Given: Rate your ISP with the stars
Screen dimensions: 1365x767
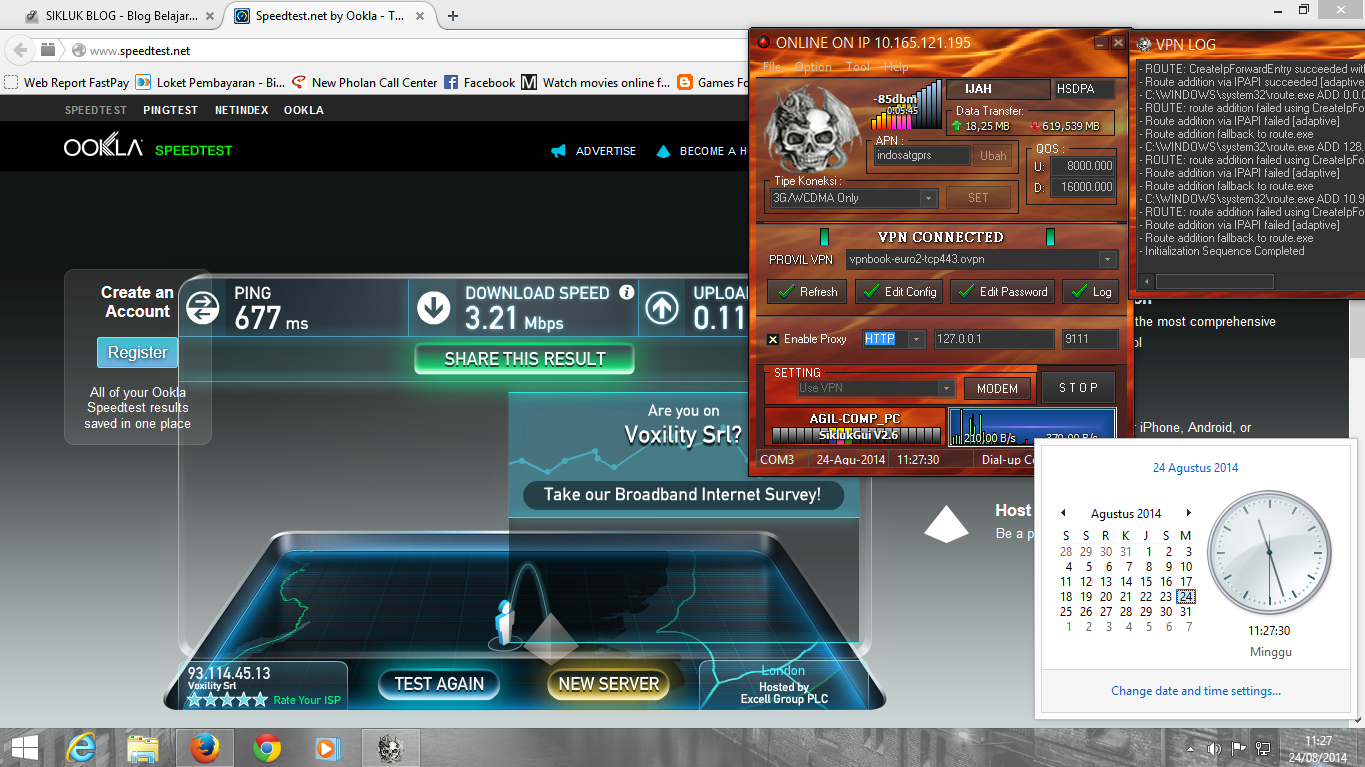Looking at the screenshot, I should (x=227, y=700).
